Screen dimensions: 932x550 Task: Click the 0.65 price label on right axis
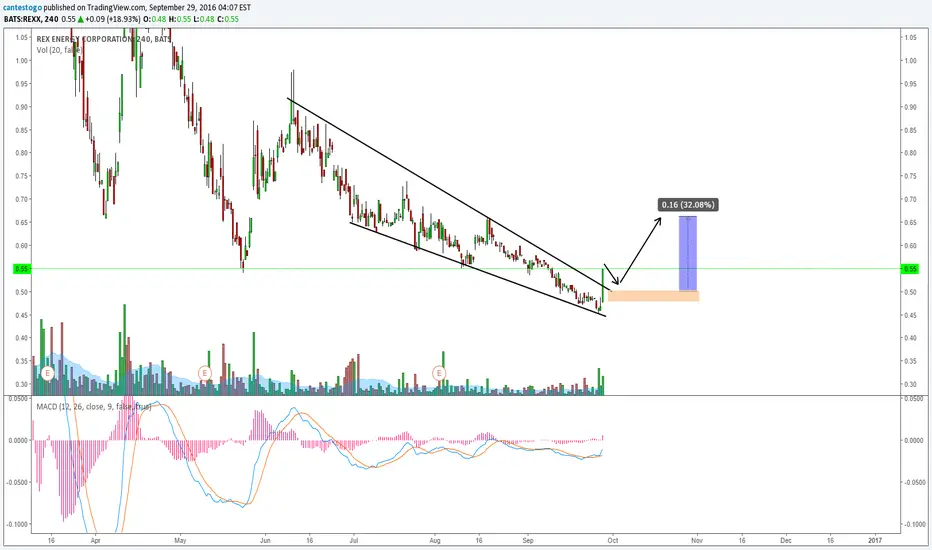[x=909, y=222]
